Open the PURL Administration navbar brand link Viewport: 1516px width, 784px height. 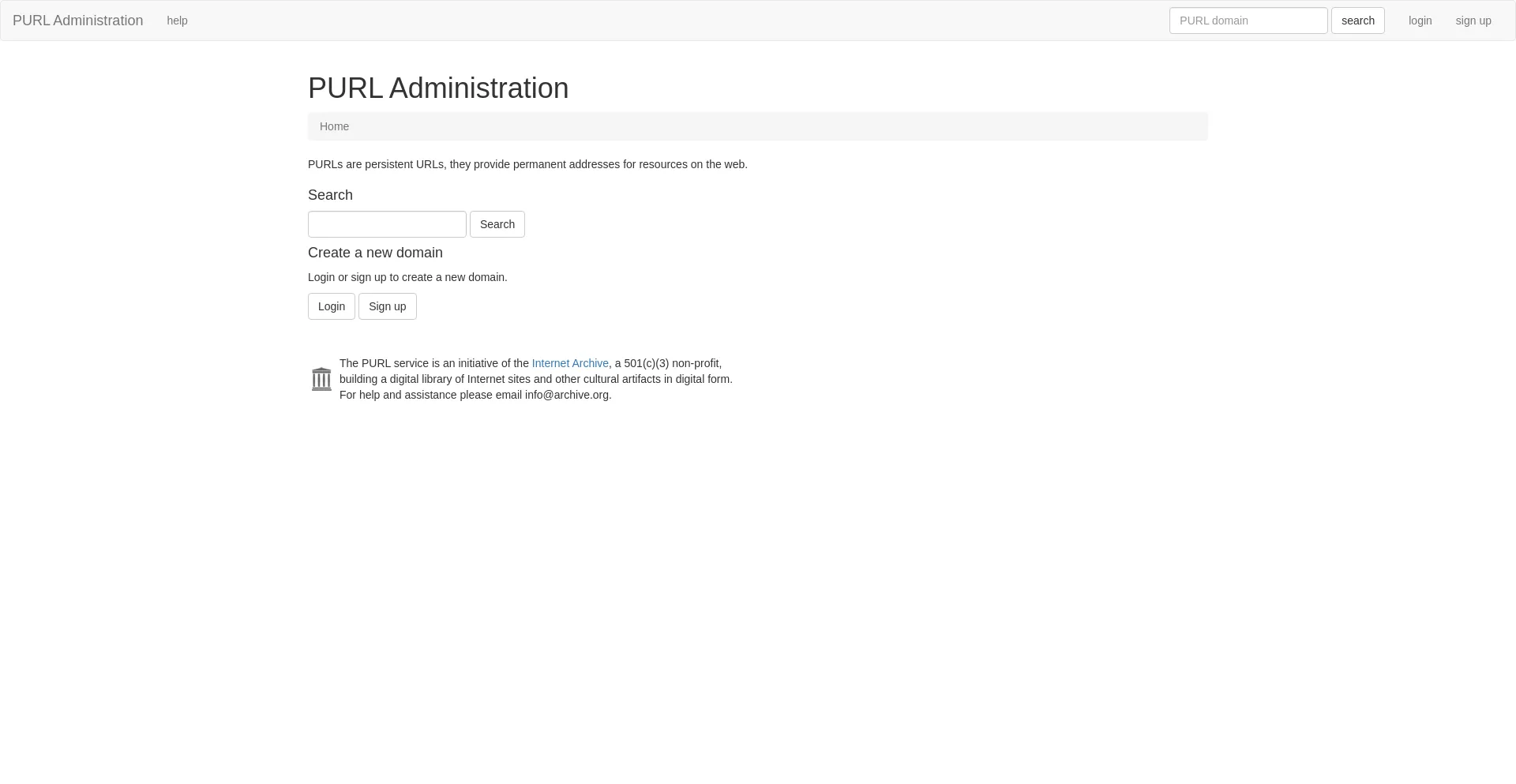pos(78,21)
